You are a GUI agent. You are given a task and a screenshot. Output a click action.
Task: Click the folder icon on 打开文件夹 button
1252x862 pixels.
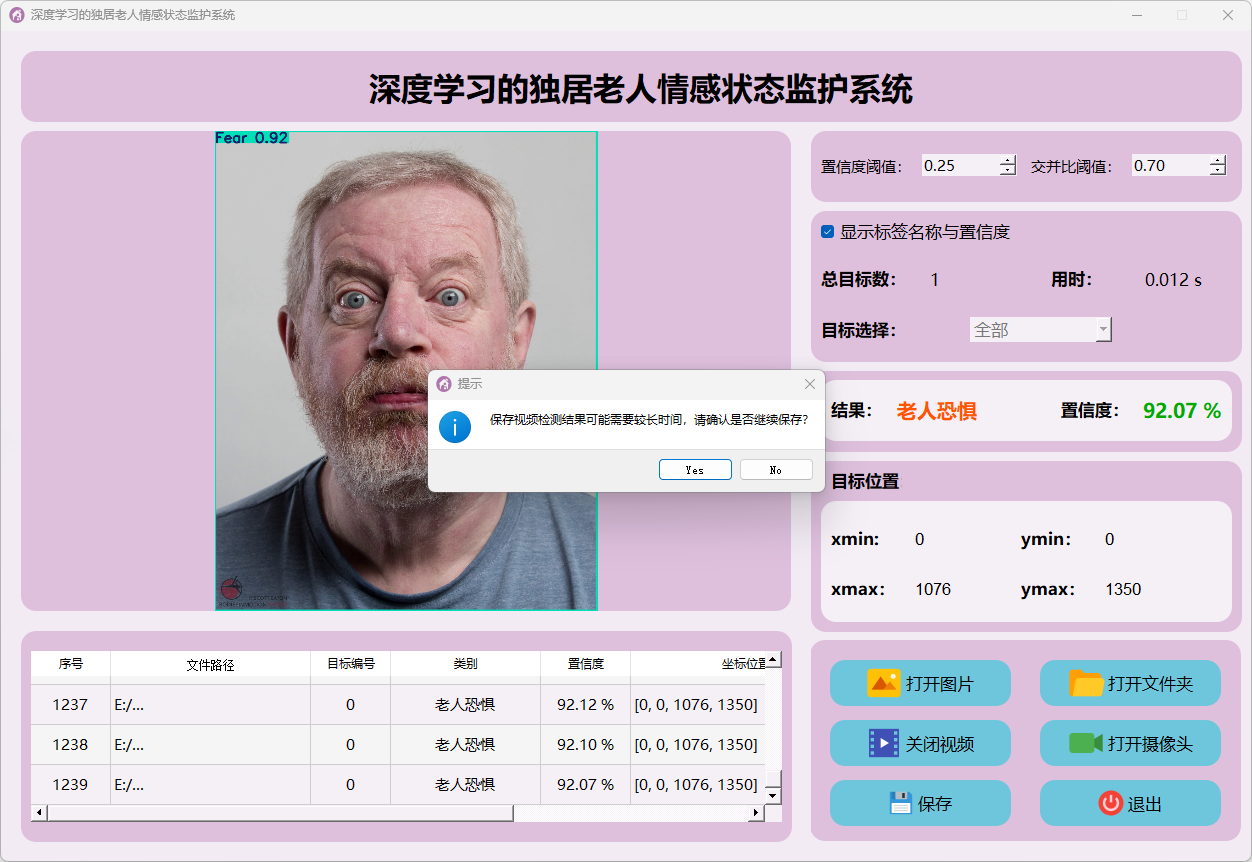pyautogui.click(x=1086, y=683)
